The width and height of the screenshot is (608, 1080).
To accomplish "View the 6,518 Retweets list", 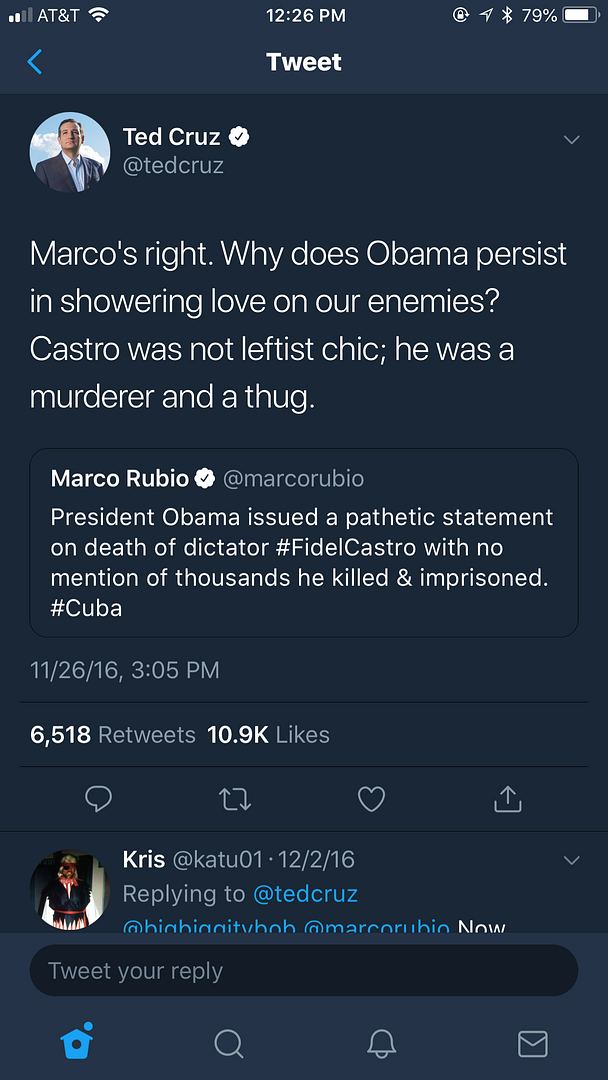I will (113, 735).
